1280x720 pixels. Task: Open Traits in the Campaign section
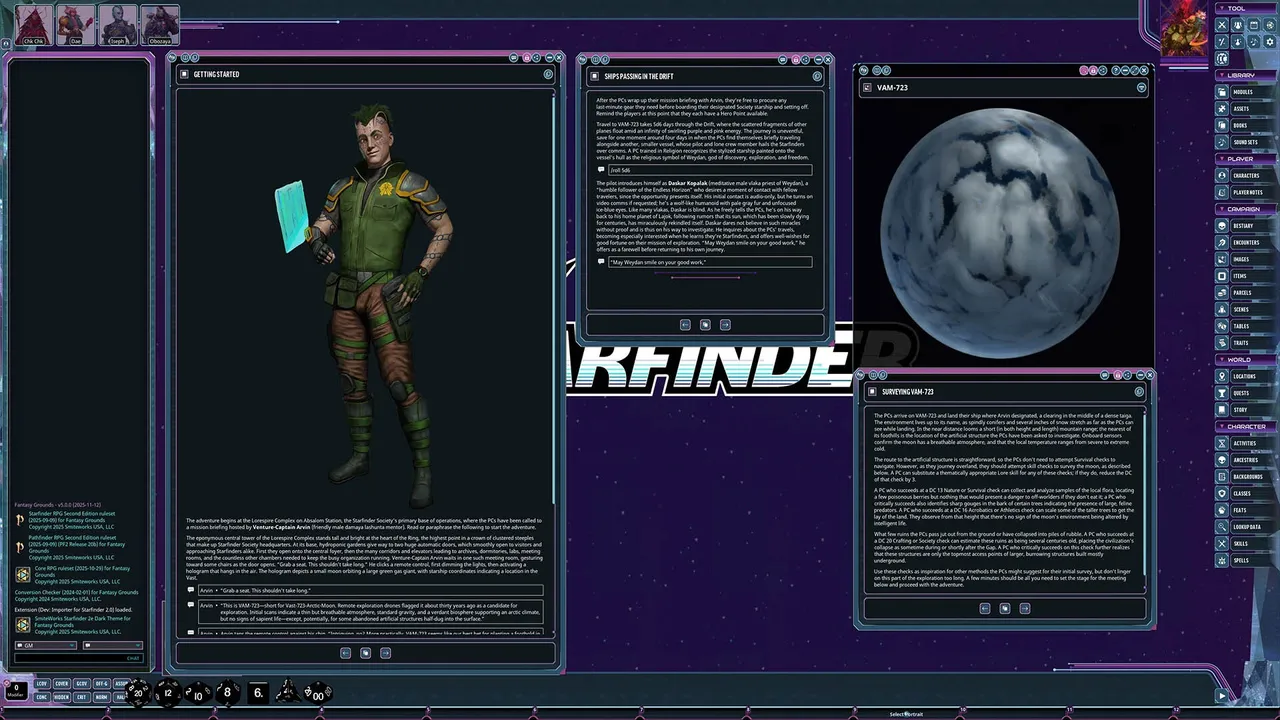1246,342
